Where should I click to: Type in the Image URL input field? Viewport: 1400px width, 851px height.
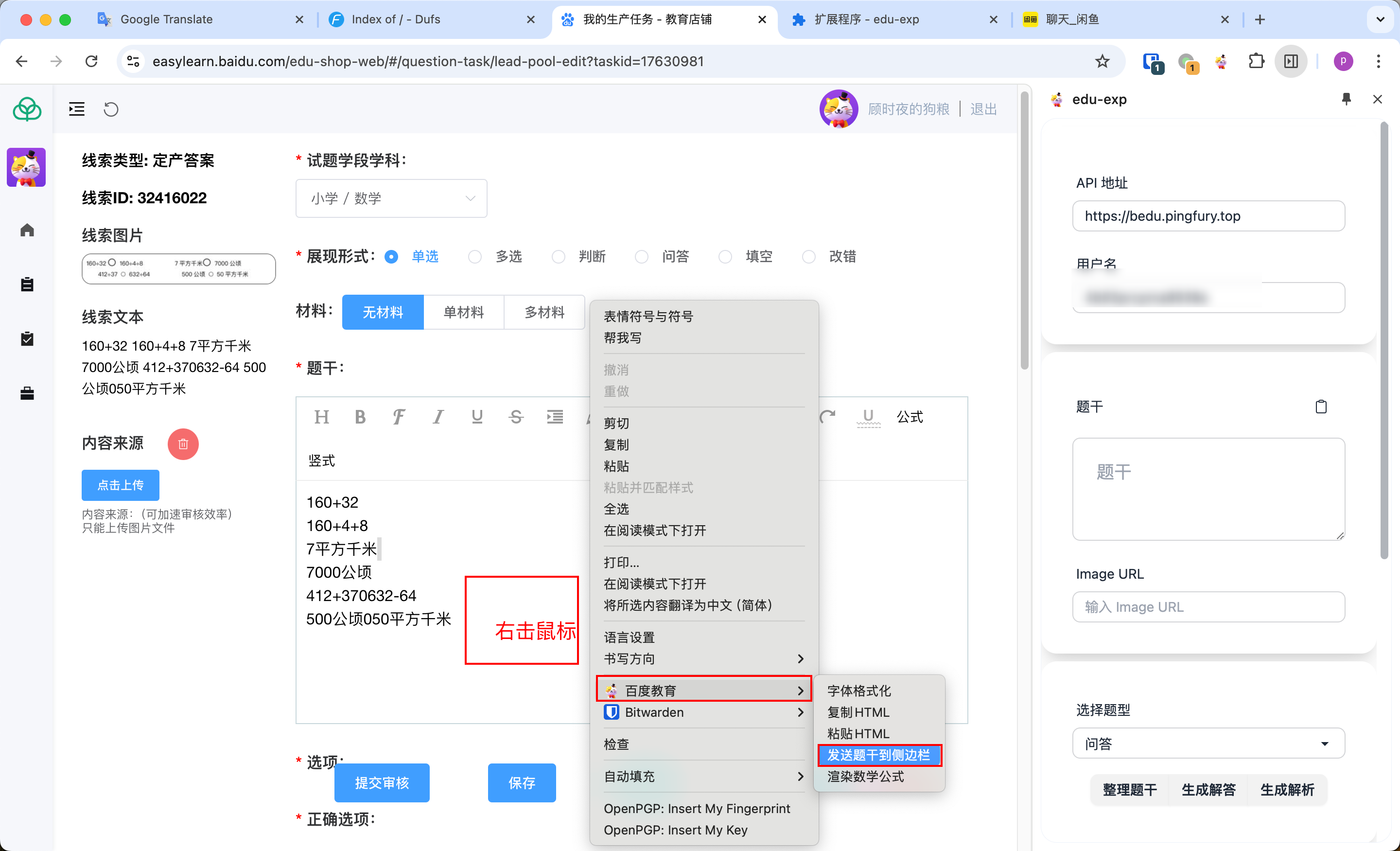pyautogui.click(x=1208, y=606)
